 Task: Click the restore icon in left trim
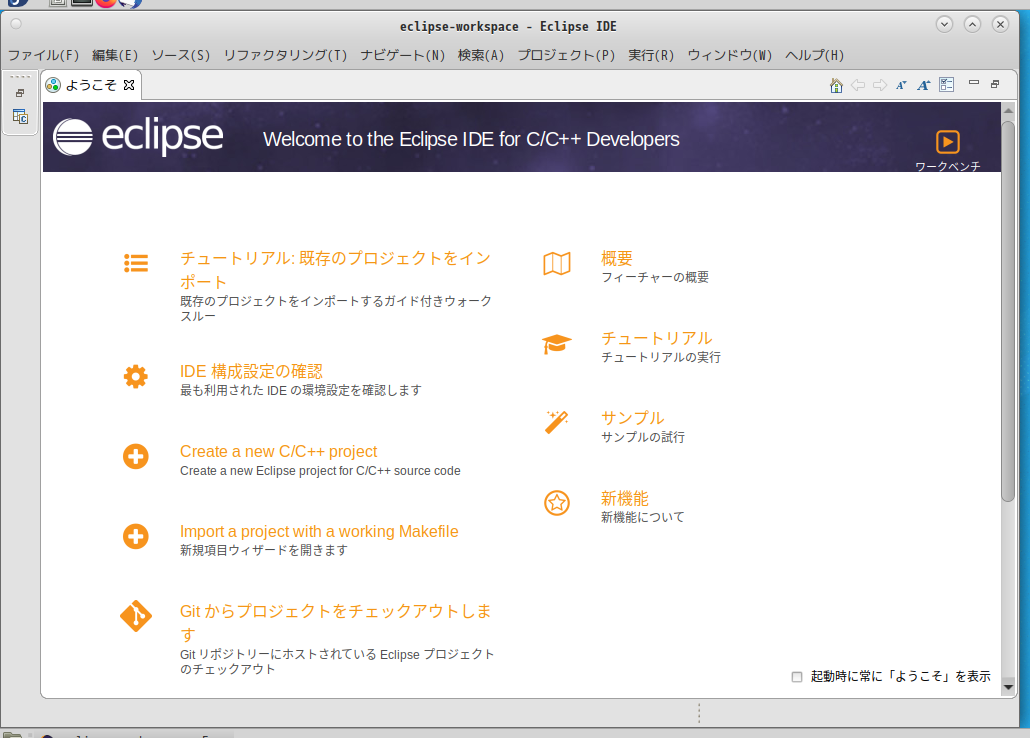(x=20, y=93)
